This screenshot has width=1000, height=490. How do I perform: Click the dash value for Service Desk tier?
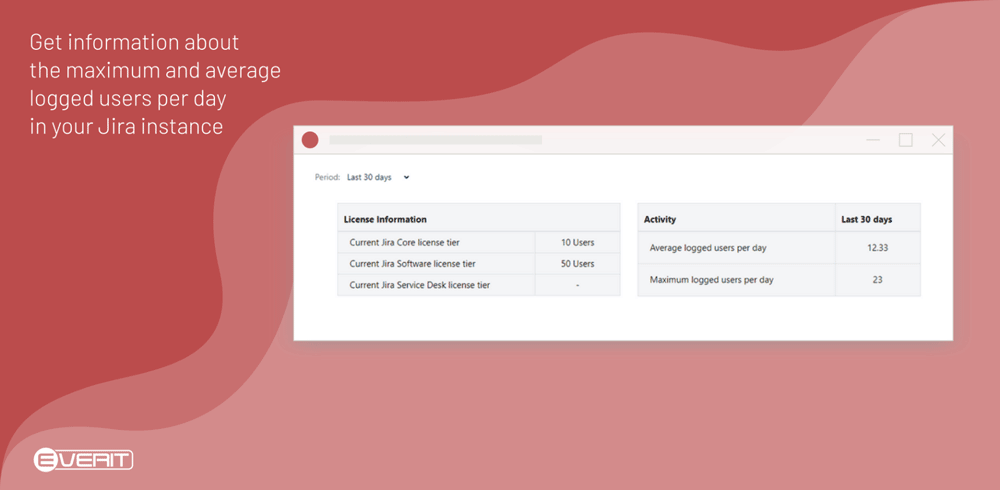point(578,285)
